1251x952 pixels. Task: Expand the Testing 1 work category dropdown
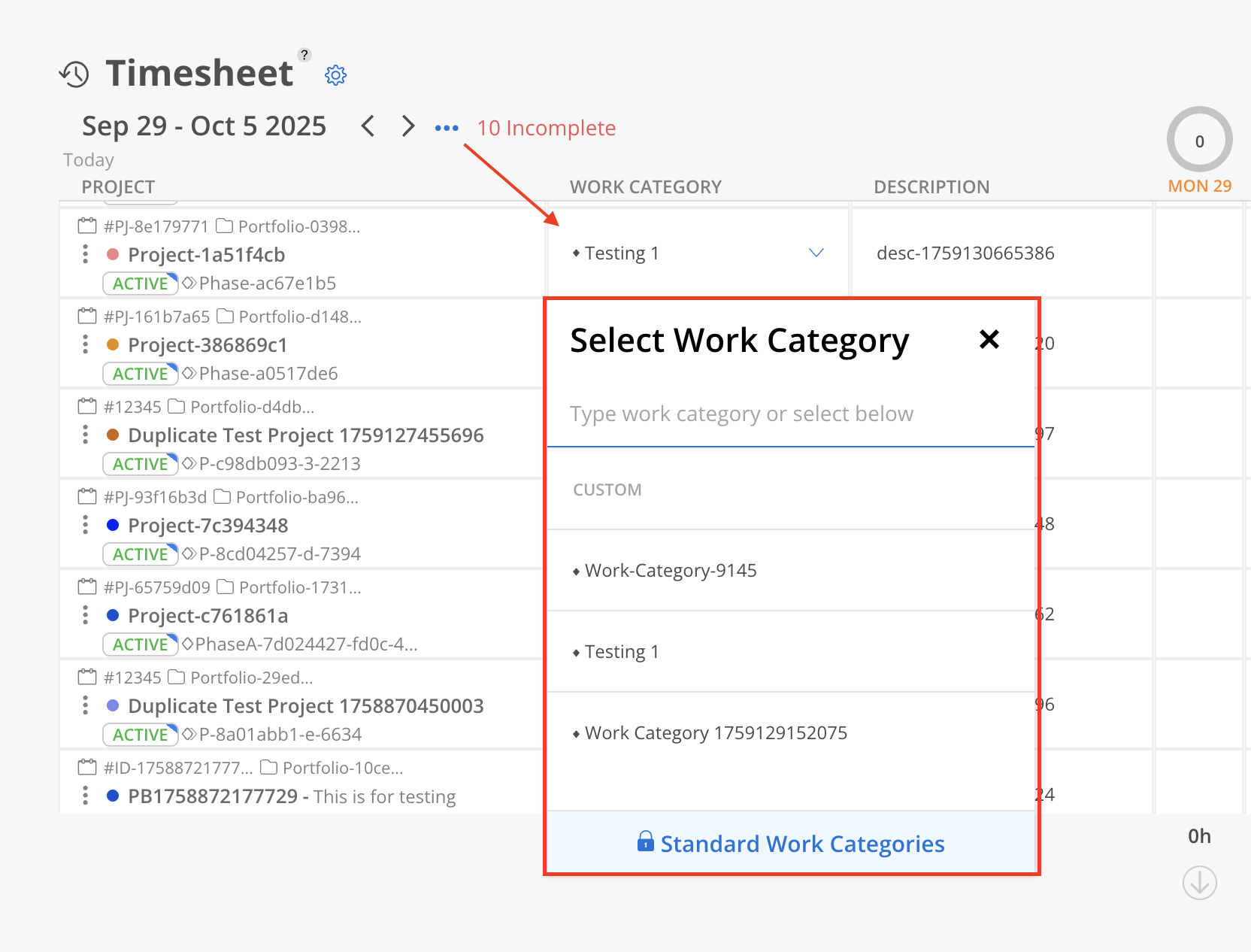click(x=816, y=253)
